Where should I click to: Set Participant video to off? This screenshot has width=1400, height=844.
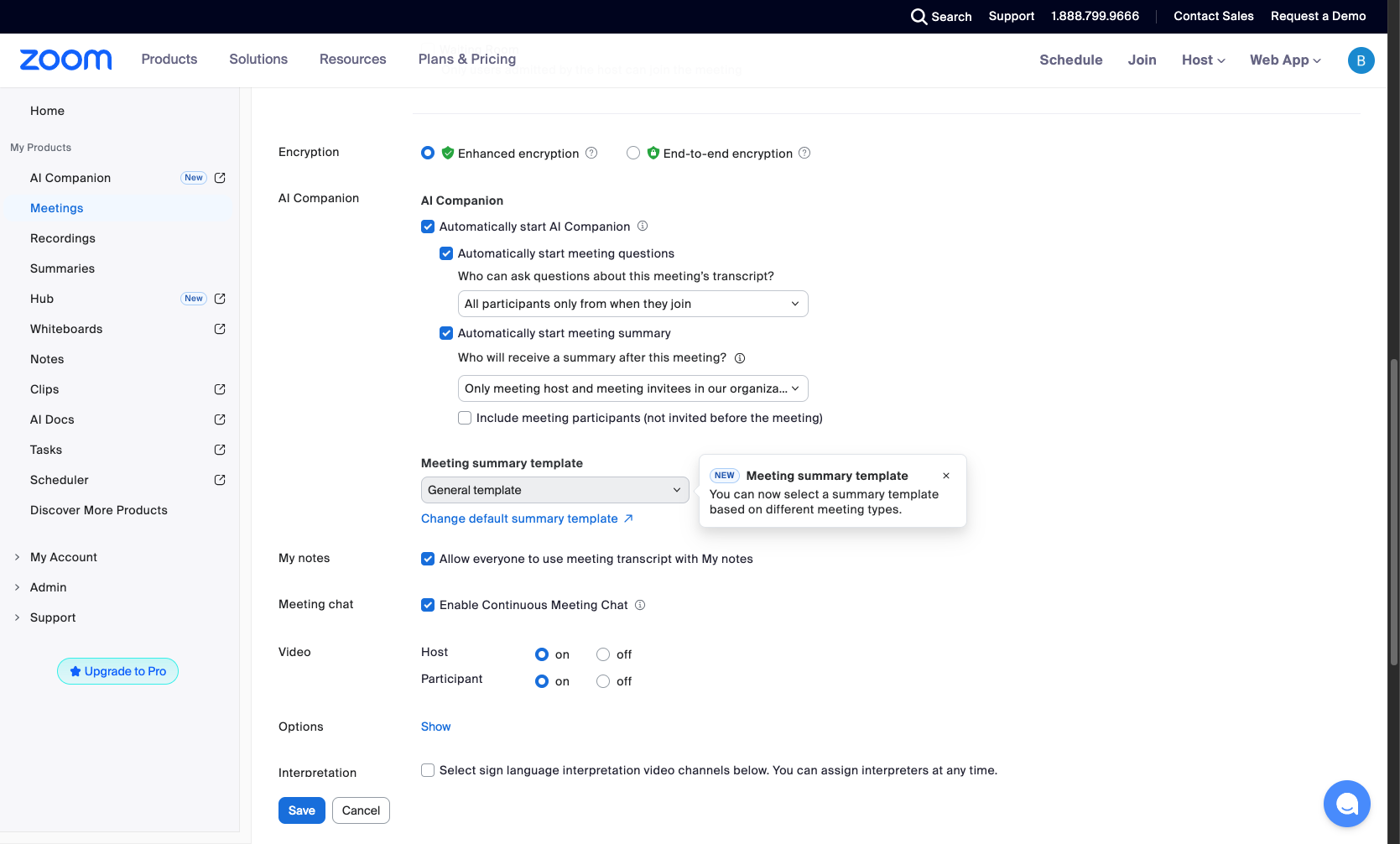point(603,681)
